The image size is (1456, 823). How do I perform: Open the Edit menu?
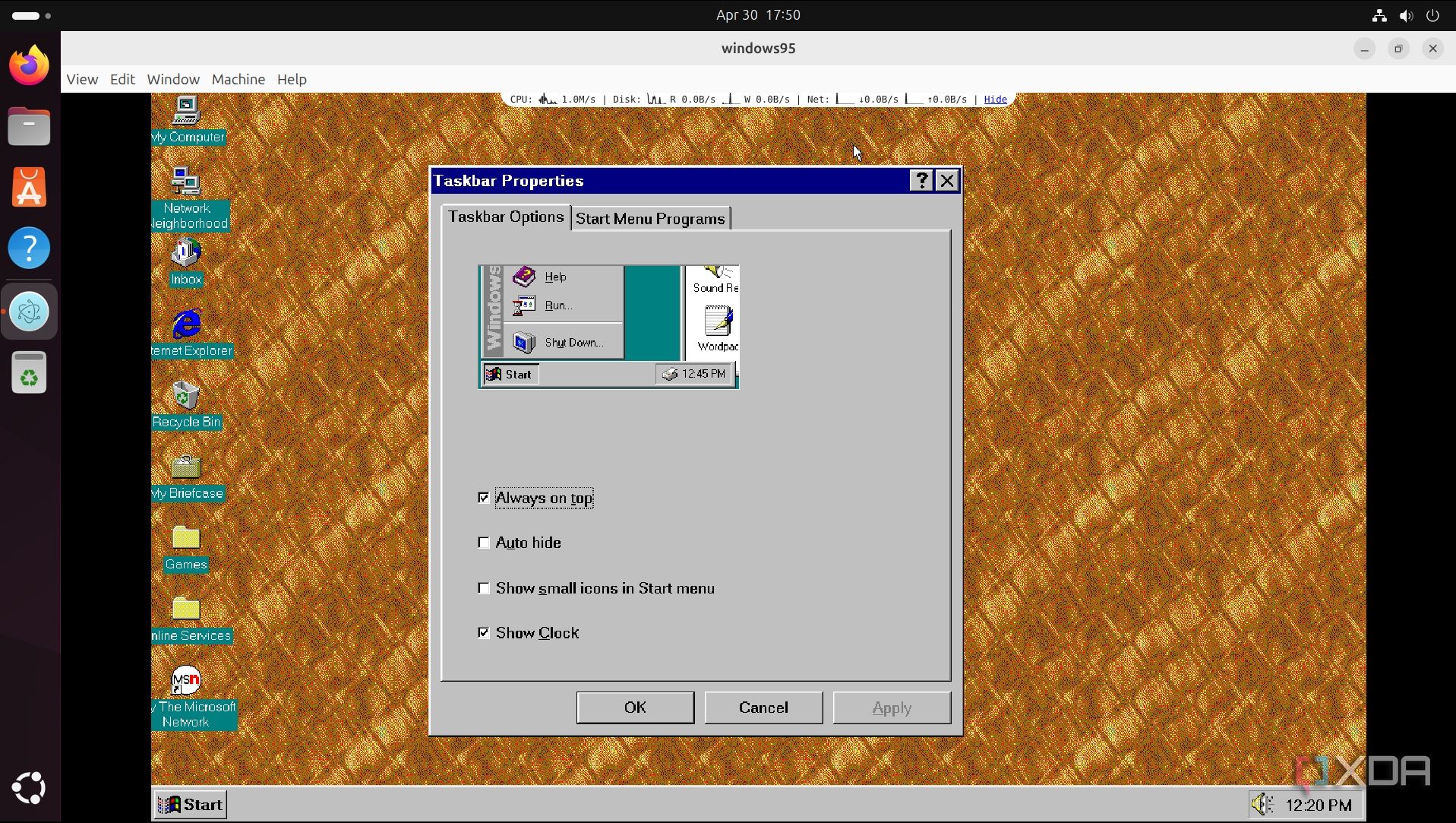tap(122, 79)
